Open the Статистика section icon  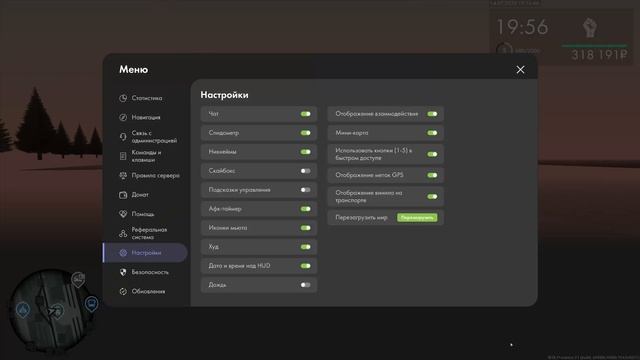(123, 98)
